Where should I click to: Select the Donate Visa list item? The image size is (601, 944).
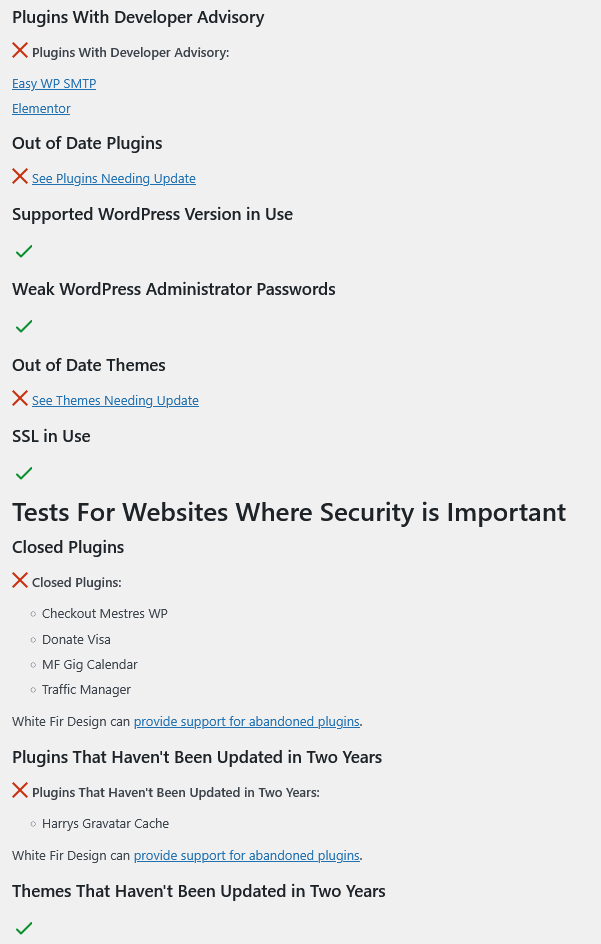click(76, 639)
